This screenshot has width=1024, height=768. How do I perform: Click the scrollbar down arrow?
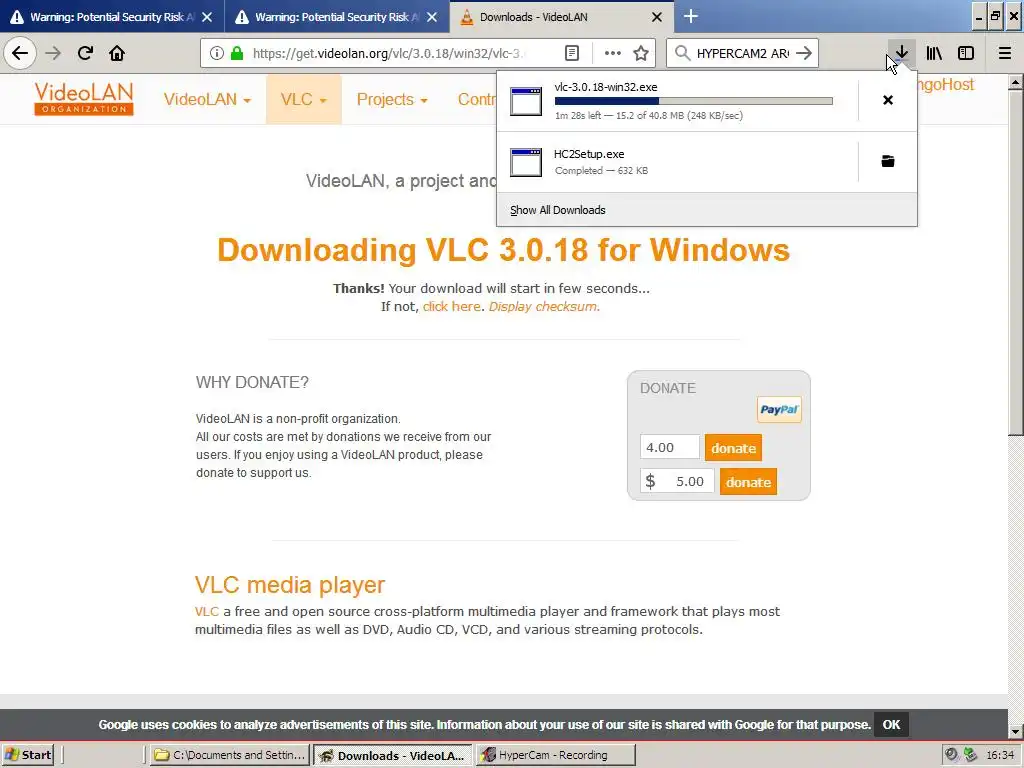1016,731
